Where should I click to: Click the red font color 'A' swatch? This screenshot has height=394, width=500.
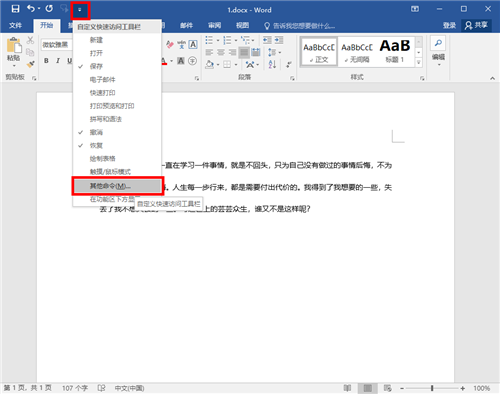tap(164, 61)
